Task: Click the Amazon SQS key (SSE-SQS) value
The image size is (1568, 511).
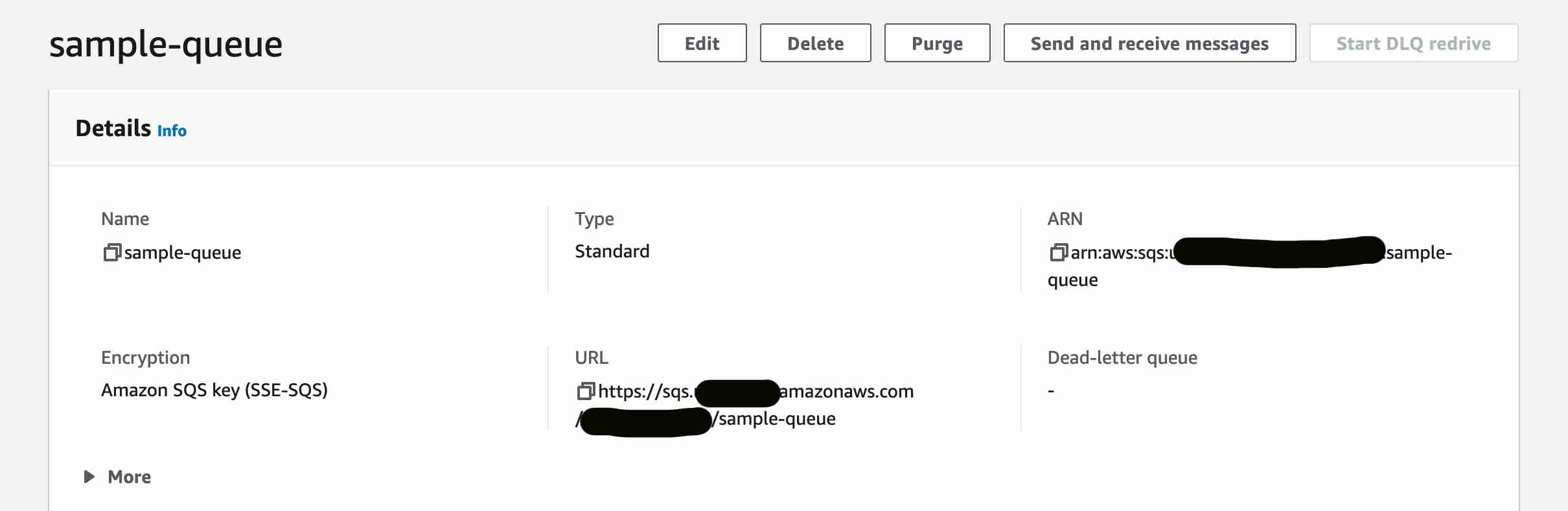Action: pyautogui.click(x=214, y=390)
